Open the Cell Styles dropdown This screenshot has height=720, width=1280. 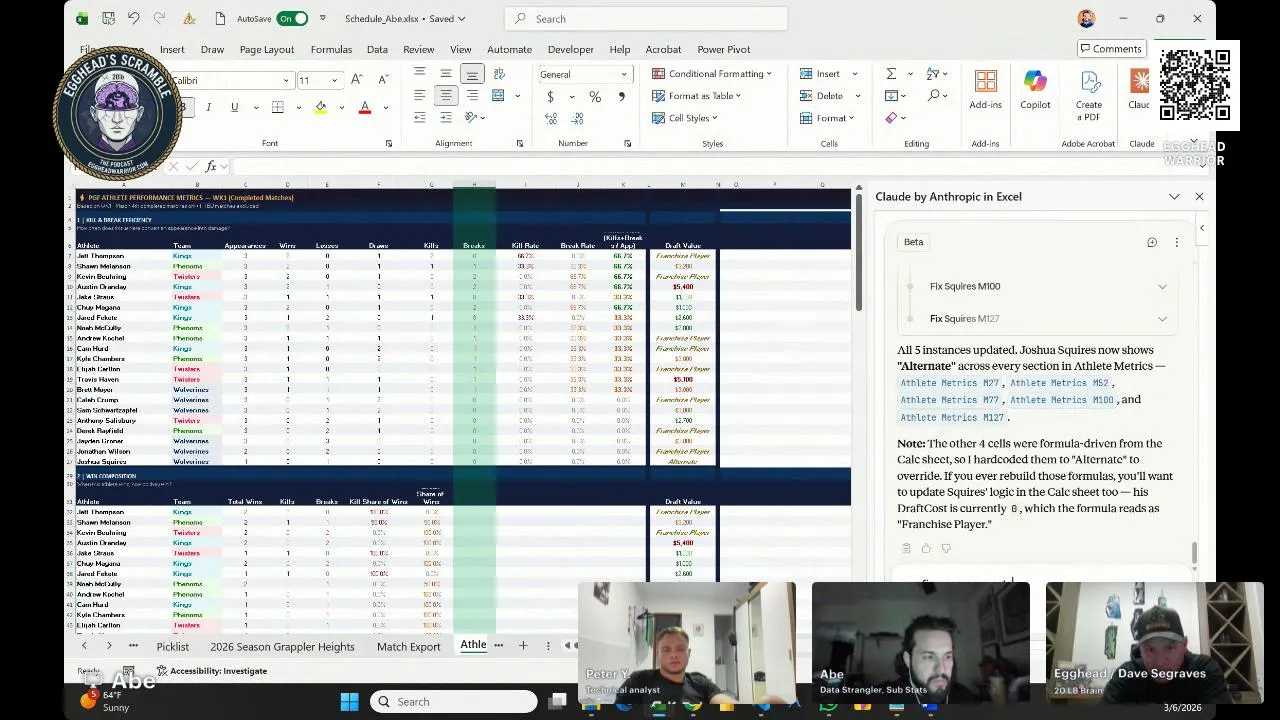pos(685,118)
